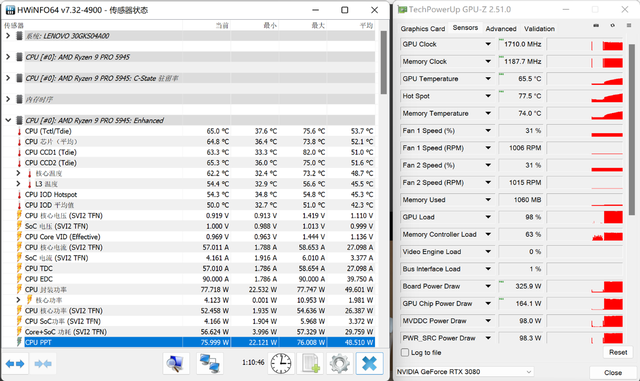Click the blue X close sensors icon
Viewport: 640px width, 381px height.
click(x=369, y=363)
